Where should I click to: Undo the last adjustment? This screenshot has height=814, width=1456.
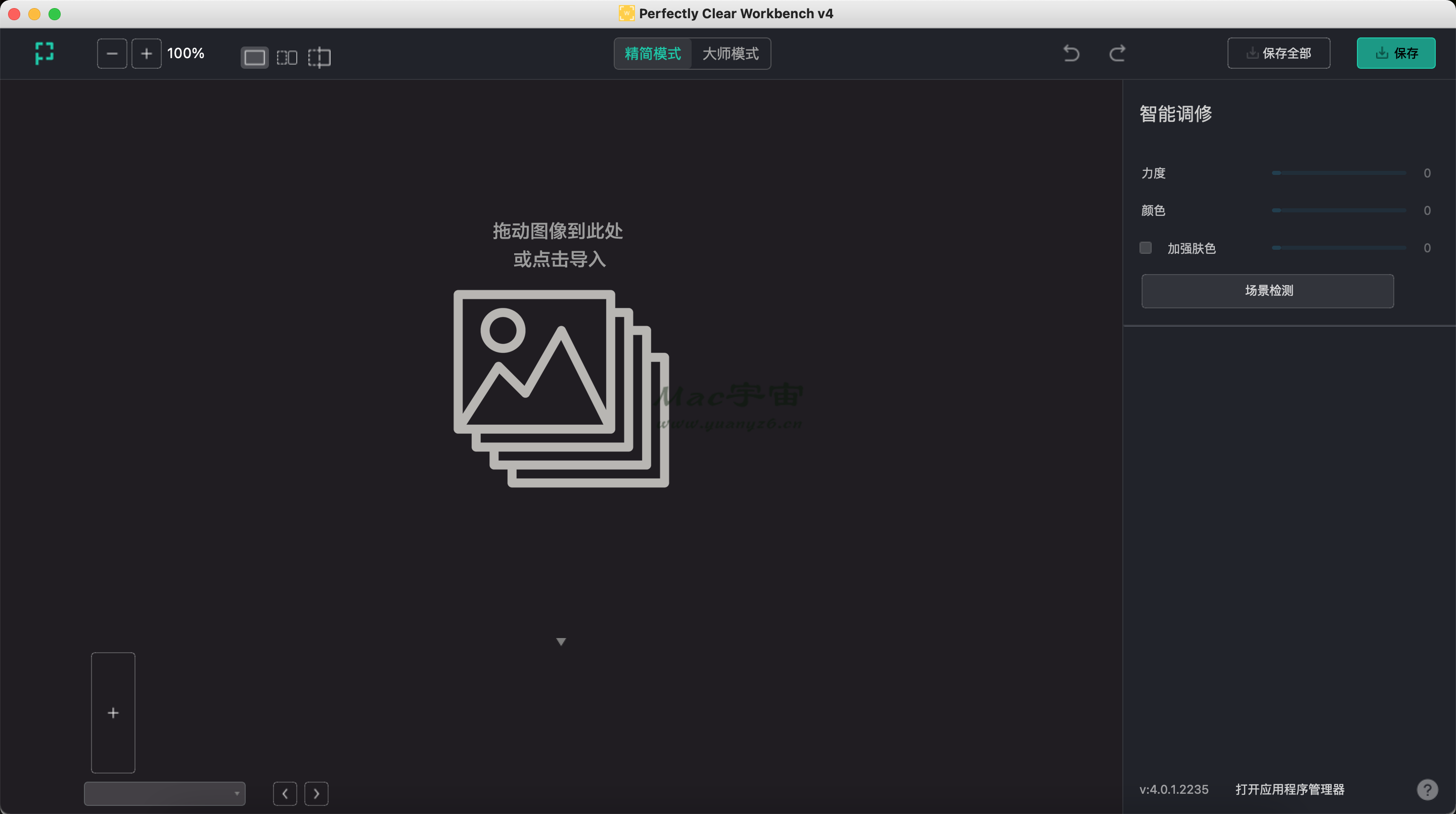tap(1071, 54)
